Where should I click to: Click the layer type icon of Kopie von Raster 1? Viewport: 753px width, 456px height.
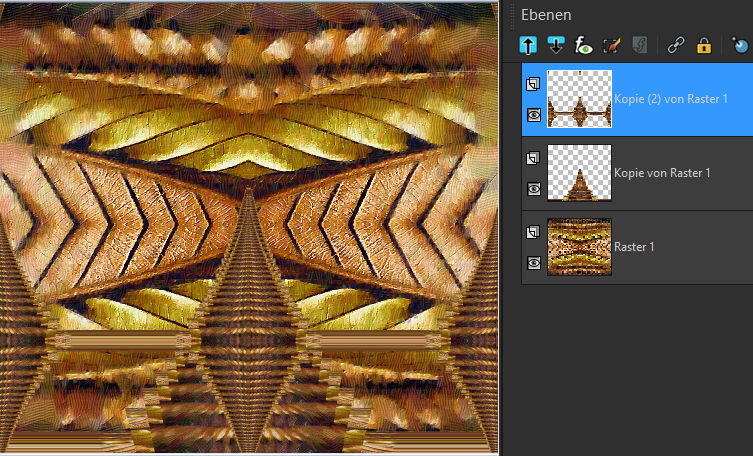tap(533, 158)
